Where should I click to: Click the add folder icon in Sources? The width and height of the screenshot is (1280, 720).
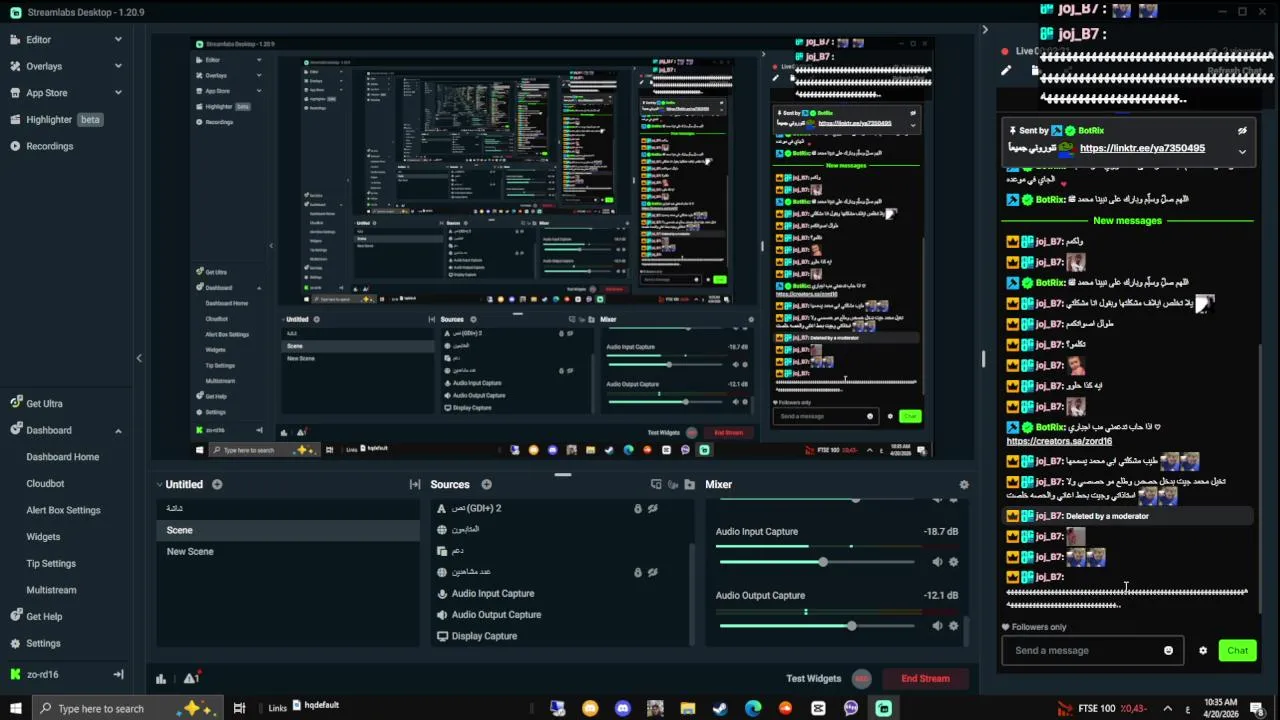point(689,484)
